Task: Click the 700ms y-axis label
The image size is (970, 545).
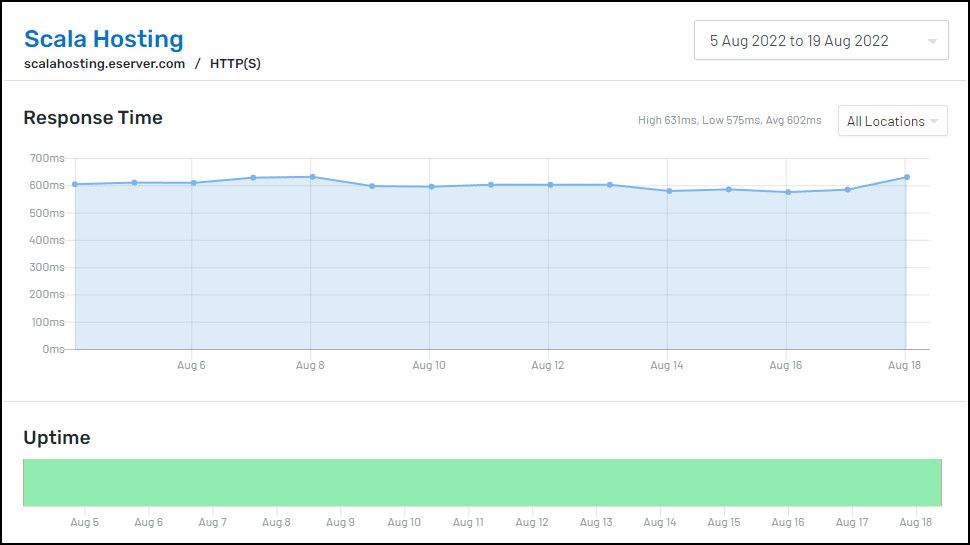Action: click(x=47, y=158)
